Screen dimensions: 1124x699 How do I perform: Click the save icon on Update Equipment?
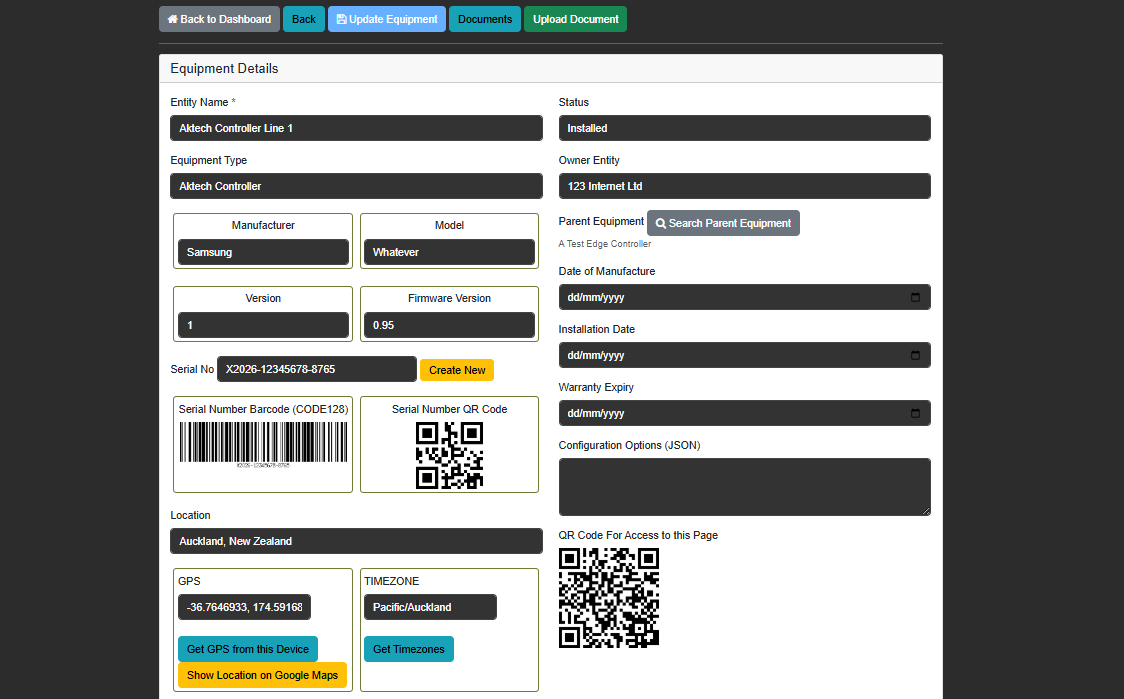[341, 19]
